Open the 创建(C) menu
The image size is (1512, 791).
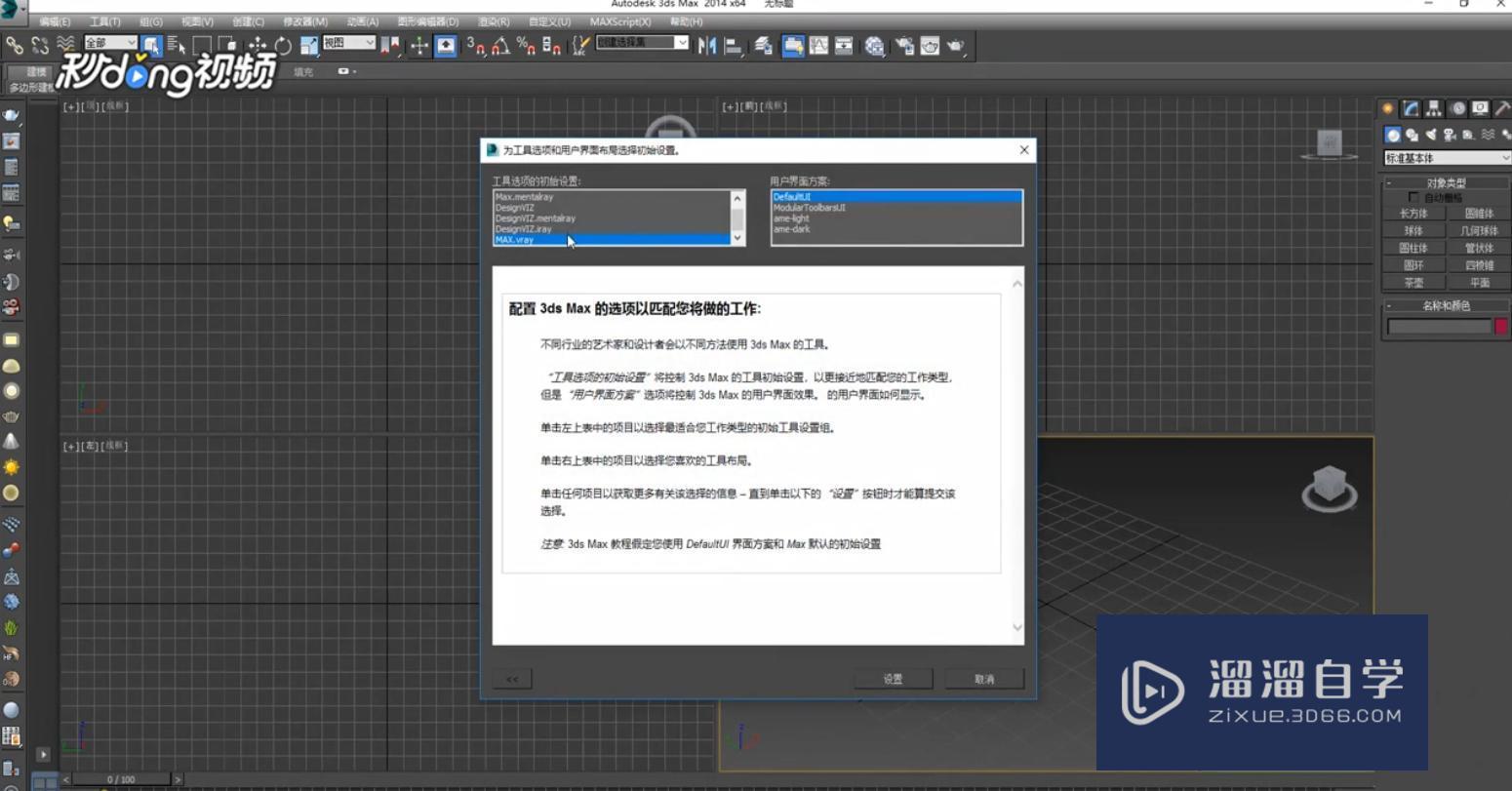tap(248, 21)
